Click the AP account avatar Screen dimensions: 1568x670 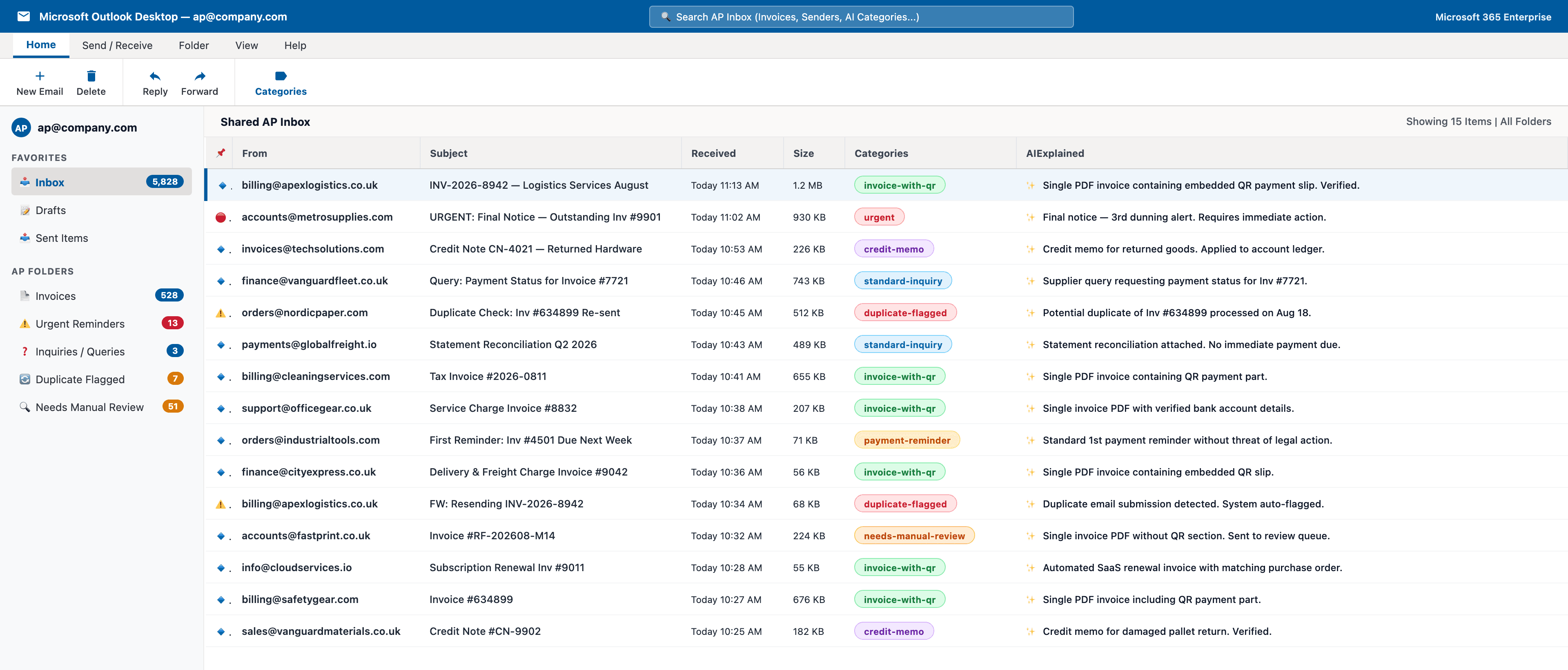(21, 128)
